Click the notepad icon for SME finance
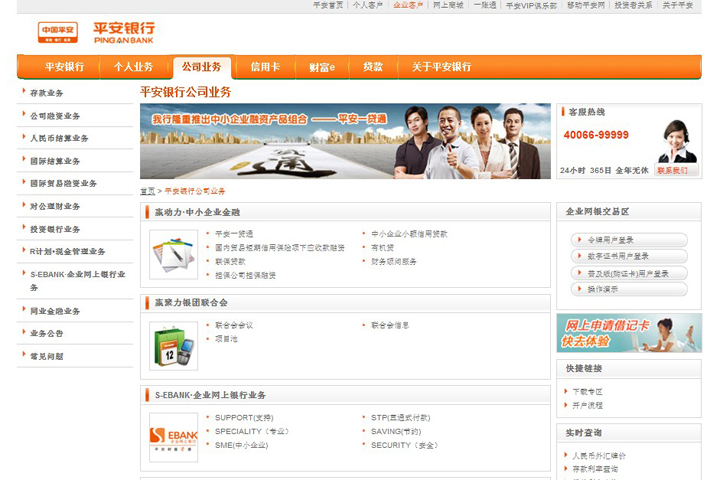The width and height of the screenshot is (720, 480). pos(173,255)
